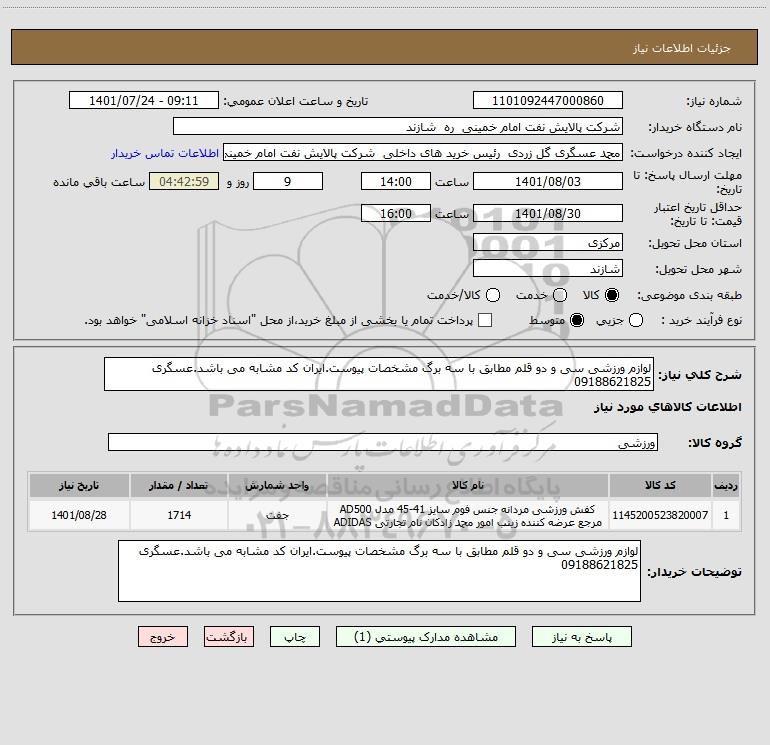Click the چاپ print button
Viewport: 770px width, 745px height.
295,636
